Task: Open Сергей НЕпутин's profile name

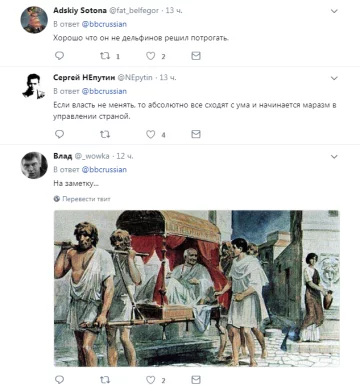Action: tap(84, 77)
